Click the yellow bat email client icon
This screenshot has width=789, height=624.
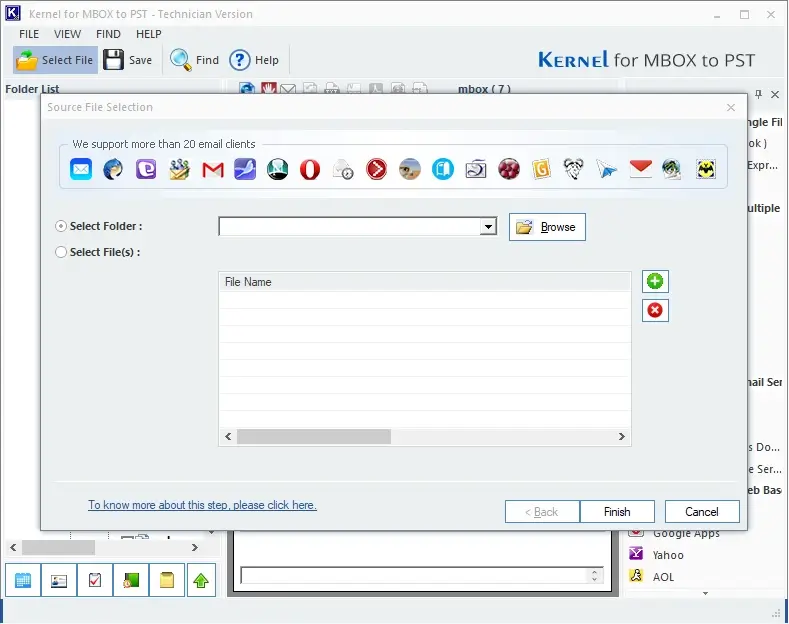[705, 169]
